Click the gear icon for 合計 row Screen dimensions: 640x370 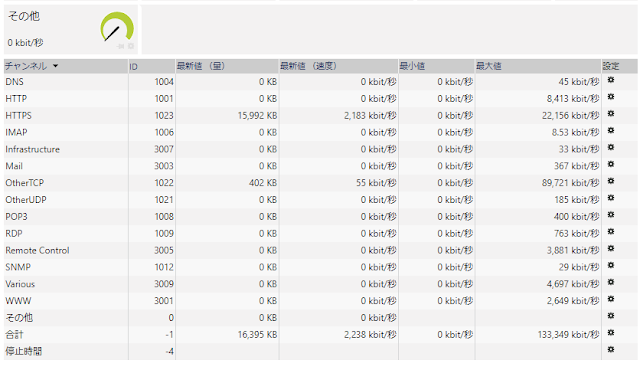pos(611,333)
